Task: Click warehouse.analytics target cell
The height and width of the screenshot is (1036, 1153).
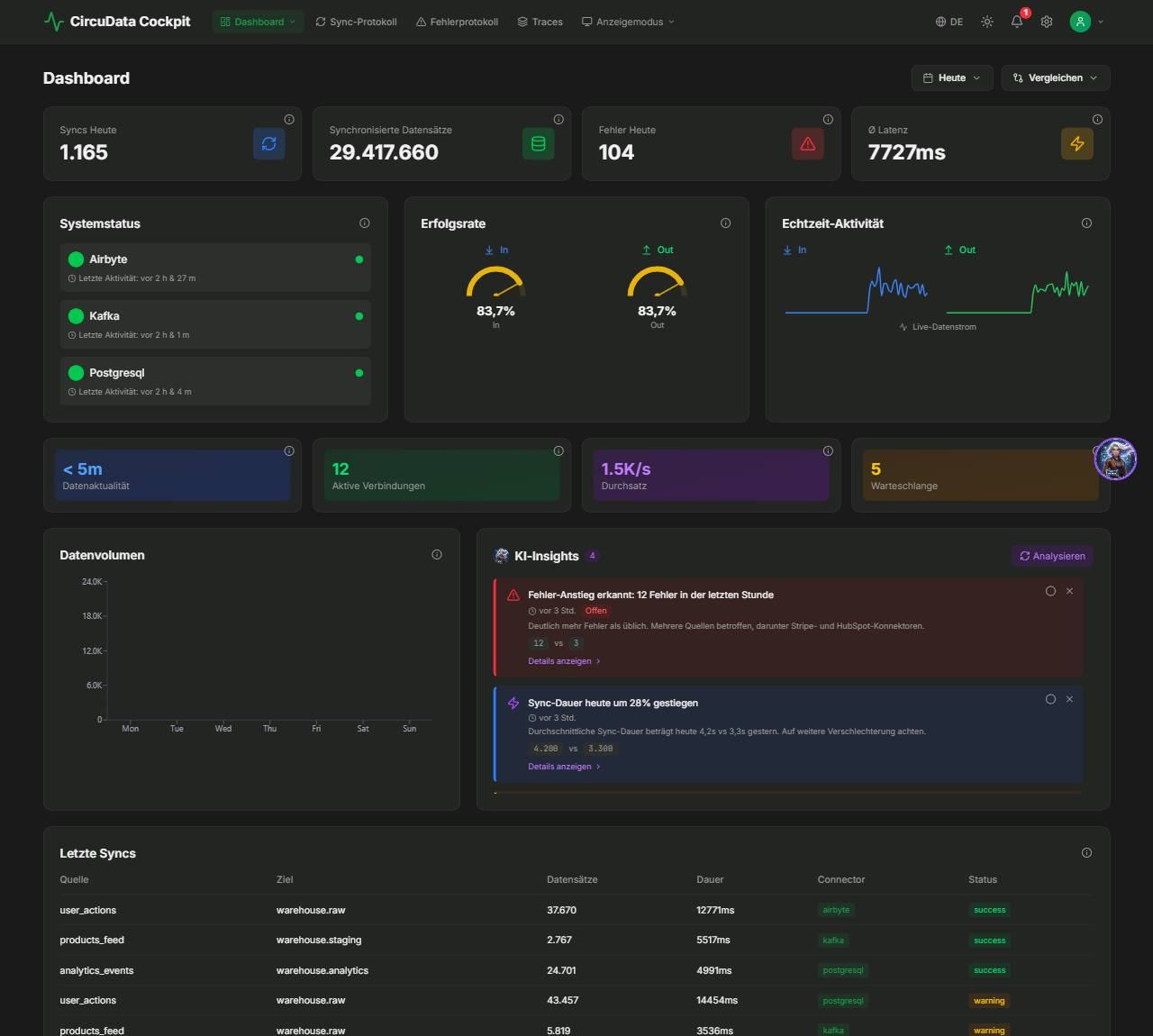Action: click(x=322, y=970)
